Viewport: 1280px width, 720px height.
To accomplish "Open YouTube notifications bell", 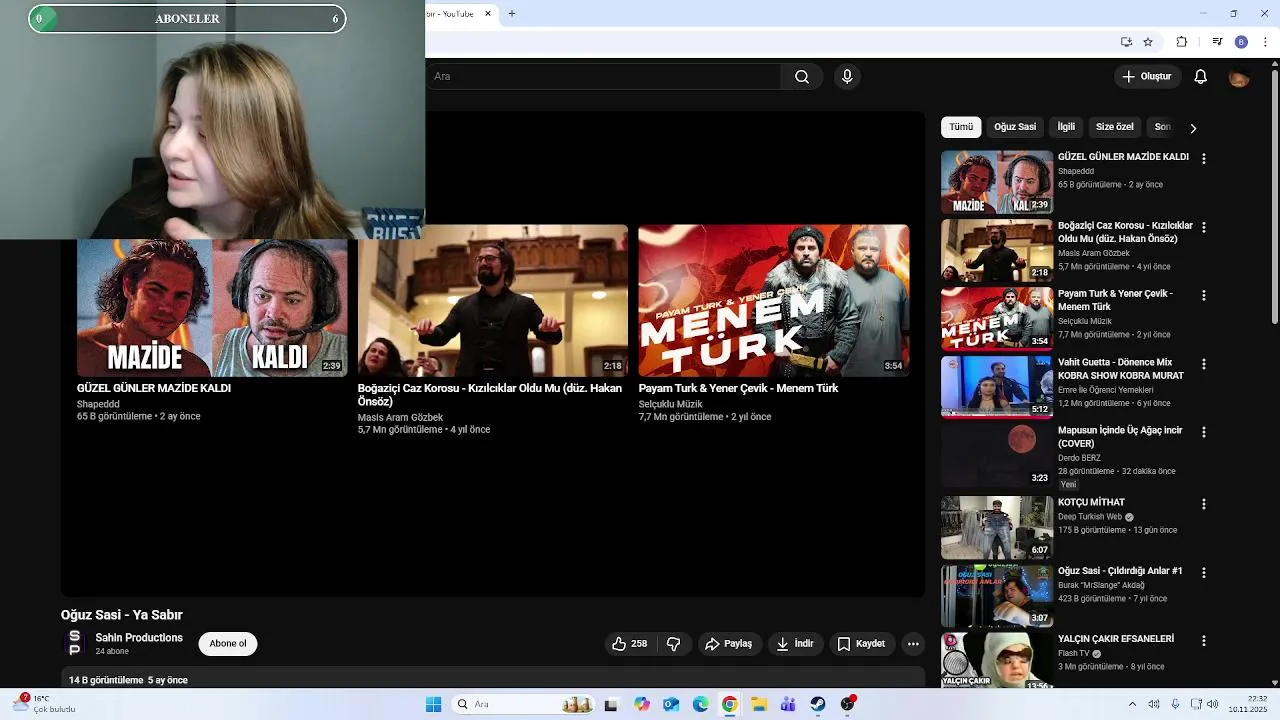I will pyautogui.click(x=1201, y=77).
